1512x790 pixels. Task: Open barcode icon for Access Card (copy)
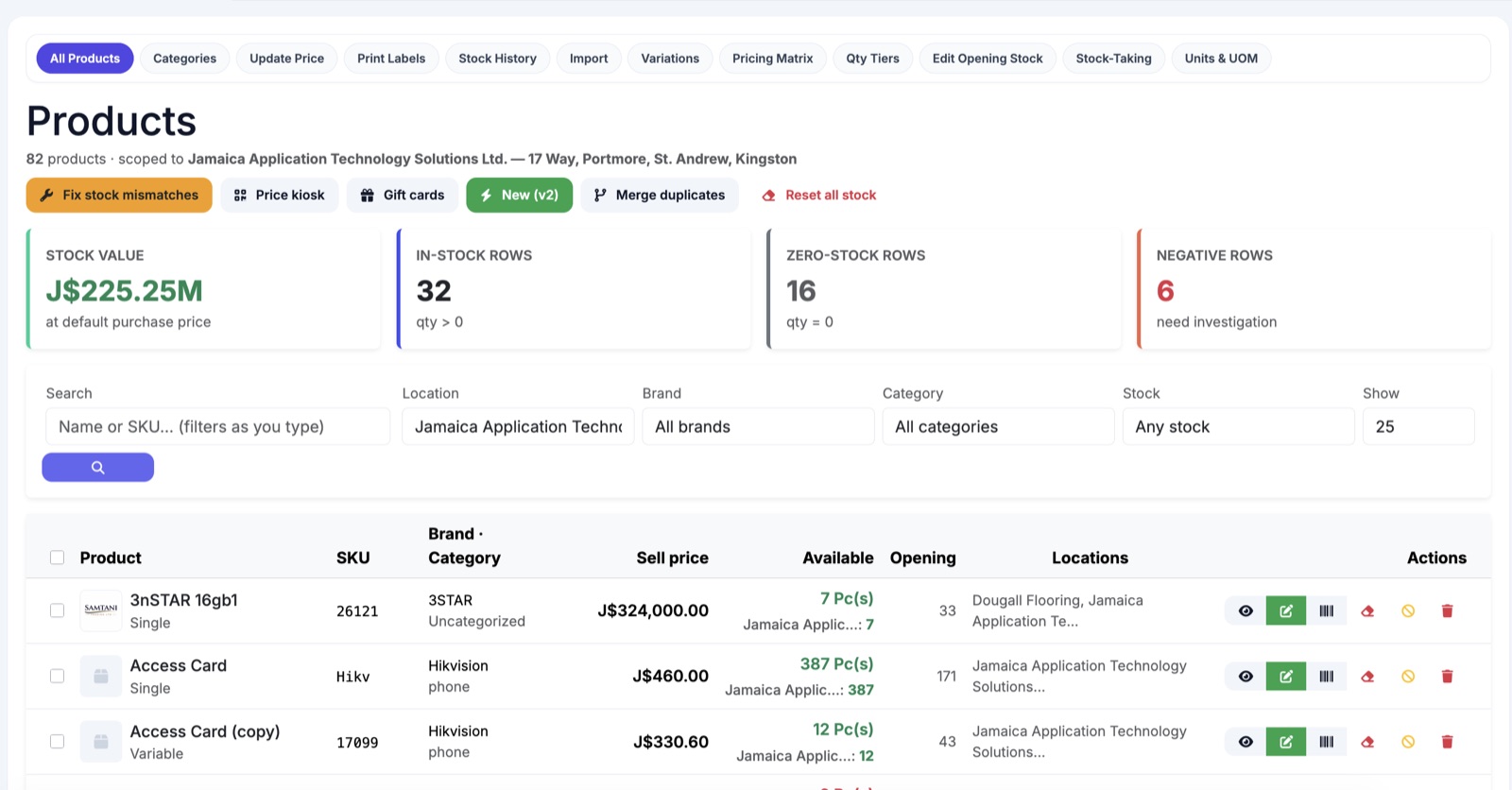point(1327,742)
